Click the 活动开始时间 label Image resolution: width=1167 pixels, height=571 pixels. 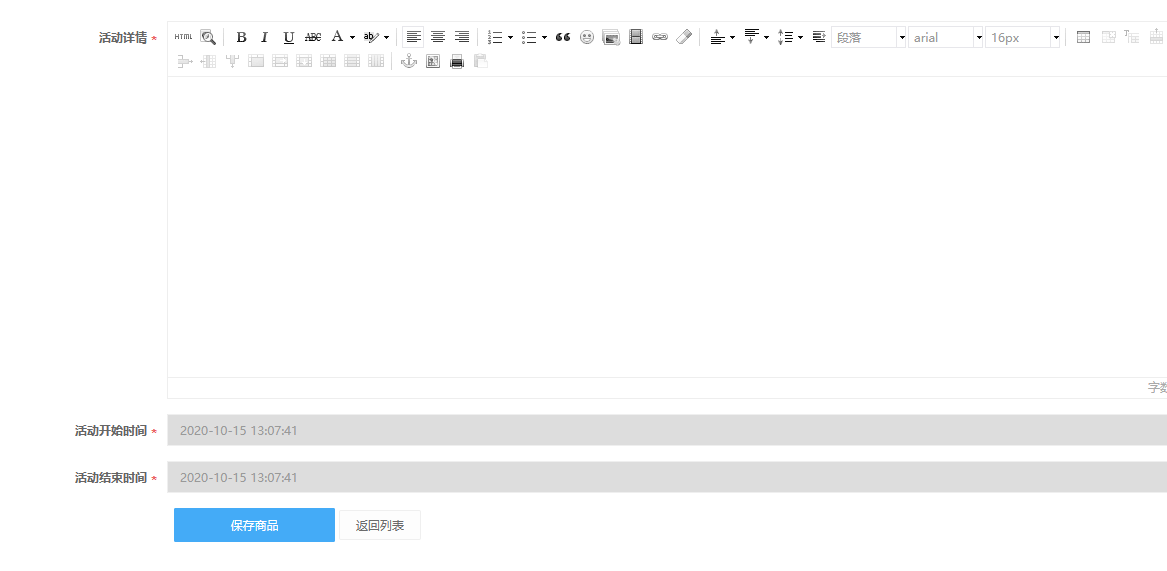111,431
